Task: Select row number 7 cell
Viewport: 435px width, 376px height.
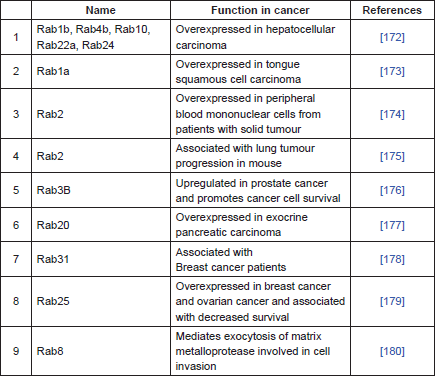Action: 16,259
